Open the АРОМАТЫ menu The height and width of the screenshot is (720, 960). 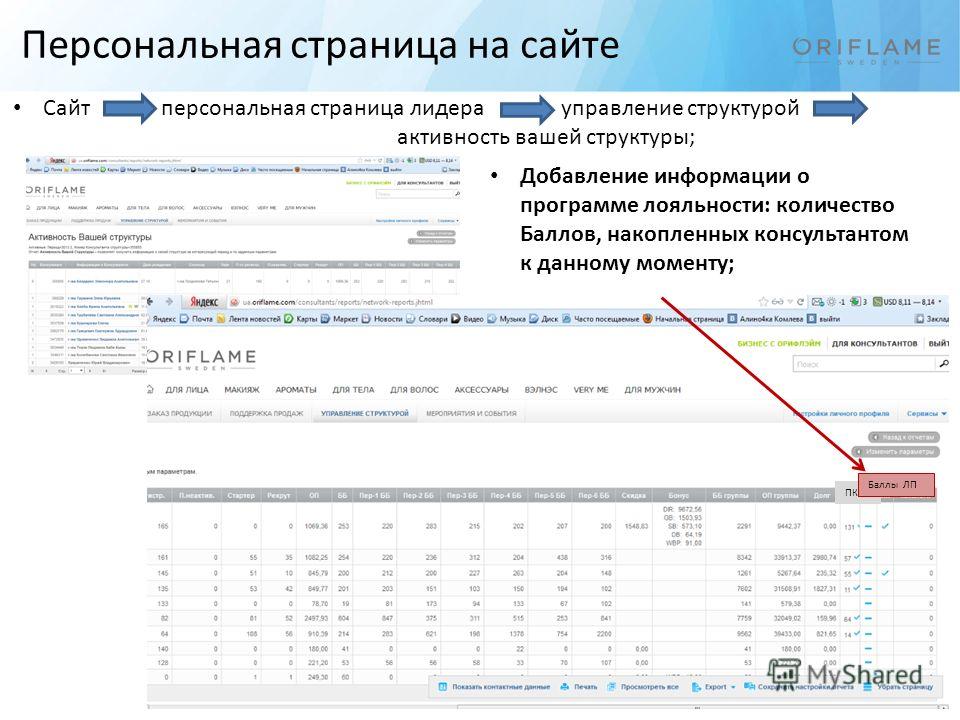point(296,389)
